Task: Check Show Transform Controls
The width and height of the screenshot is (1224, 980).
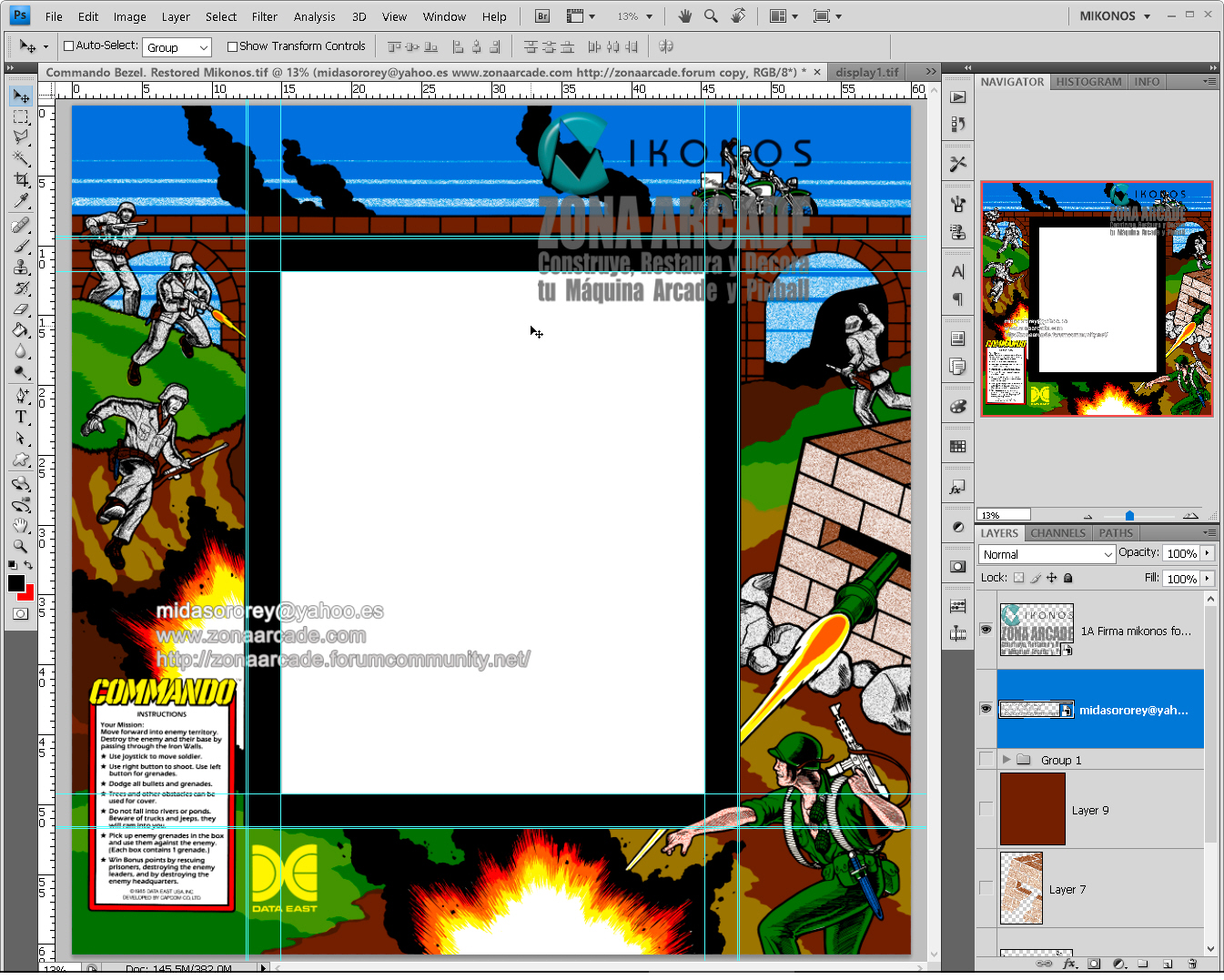Action: (232, 46)
